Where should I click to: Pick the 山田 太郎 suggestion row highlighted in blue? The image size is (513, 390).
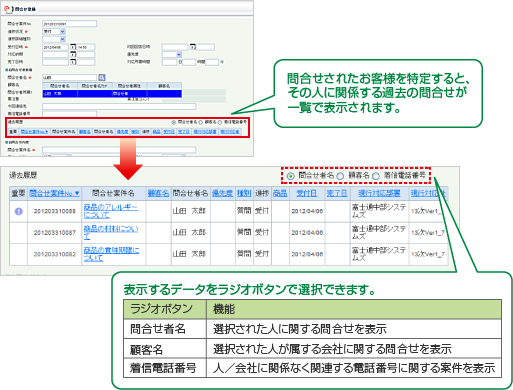[x=112, y=94]
